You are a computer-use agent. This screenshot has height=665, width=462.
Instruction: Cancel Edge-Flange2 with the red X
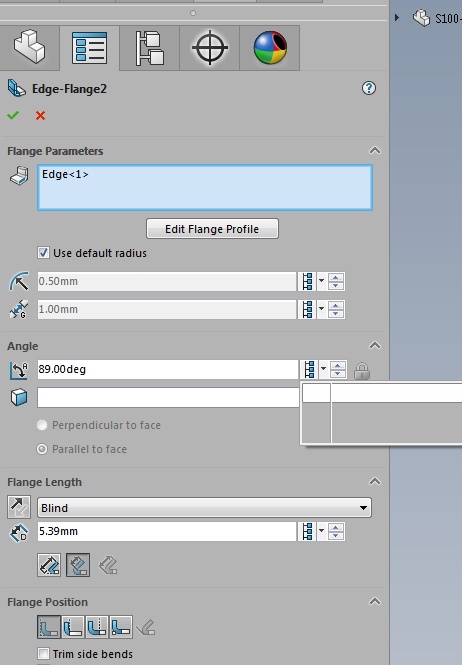point(40,115)
